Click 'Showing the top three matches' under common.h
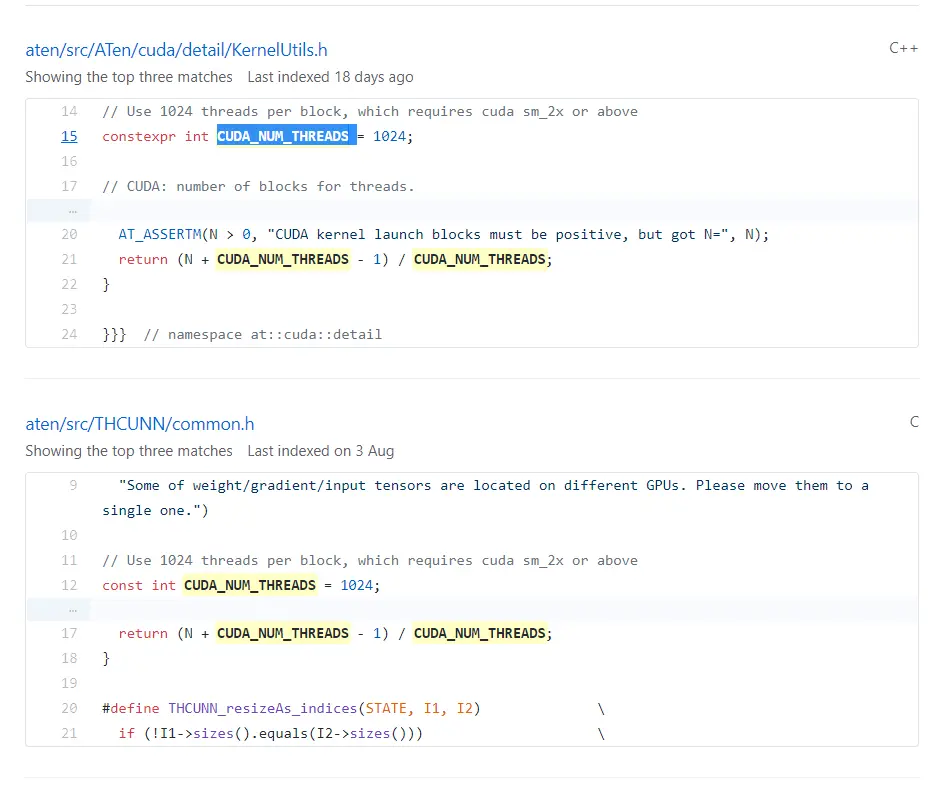Image resolution: width=932 pixels, height=788 pixels. (129, 451)
